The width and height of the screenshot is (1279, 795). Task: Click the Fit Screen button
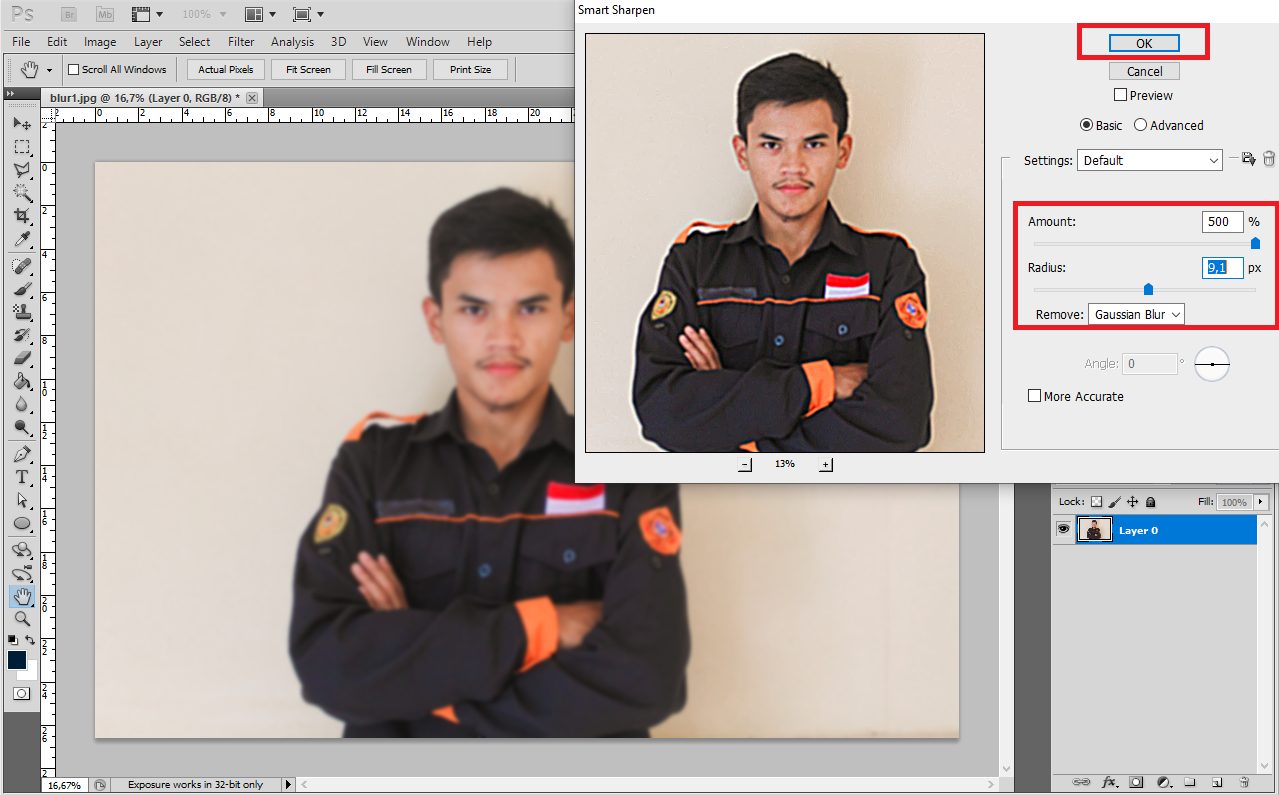(308, 70)
